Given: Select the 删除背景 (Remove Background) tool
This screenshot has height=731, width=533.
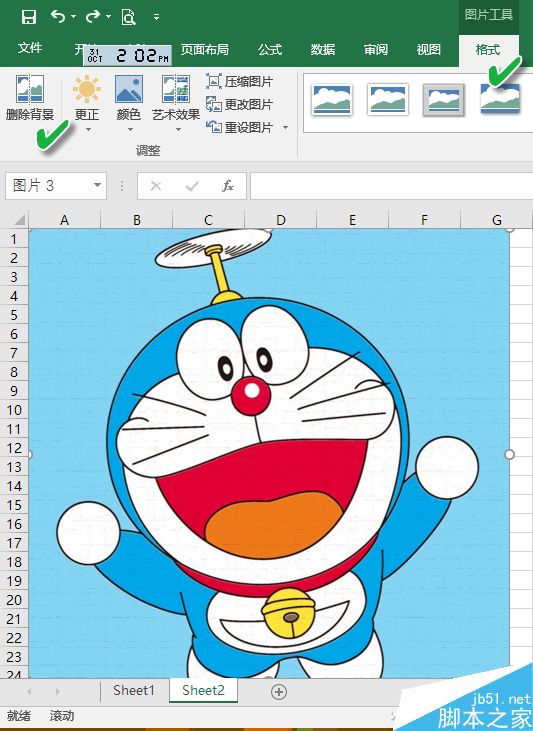Looking at the screenshot, I should [30, 98].
